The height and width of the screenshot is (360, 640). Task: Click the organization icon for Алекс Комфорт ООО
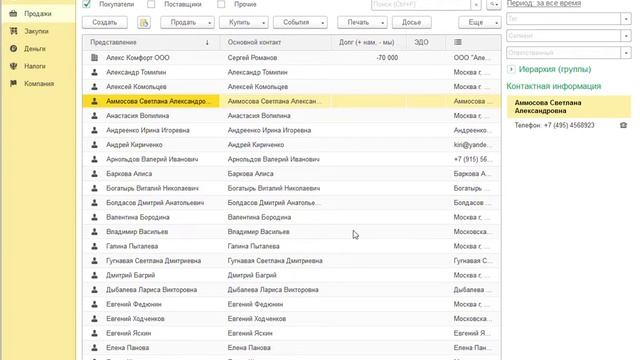click(95, 58)
